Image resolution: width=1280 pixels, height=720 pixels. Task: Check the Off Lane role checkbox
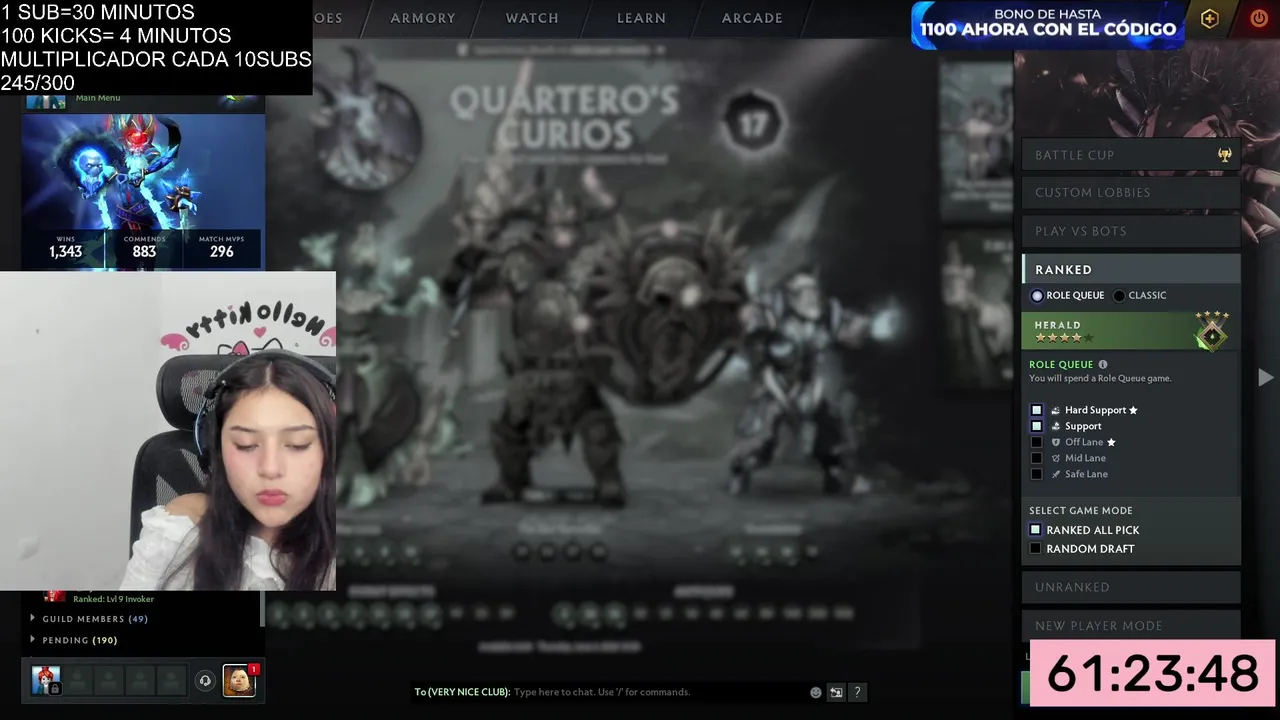tap(1036, 442)
